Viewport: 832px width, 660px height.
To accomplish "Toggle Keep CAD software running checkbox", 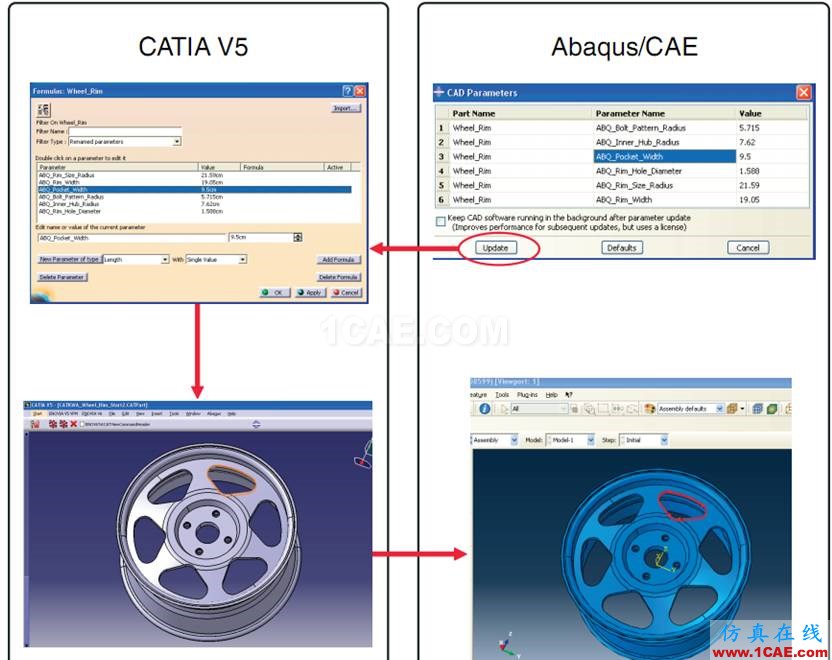I will coord(440,222).
